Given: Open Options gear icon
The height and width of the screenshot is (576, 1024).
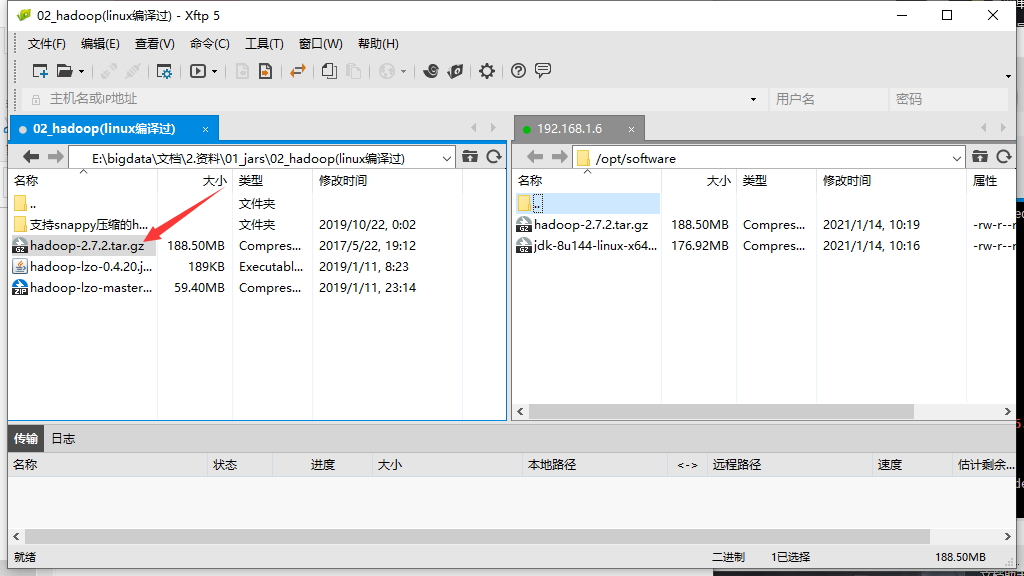Looking at the screenshot, I should (487, 71).
